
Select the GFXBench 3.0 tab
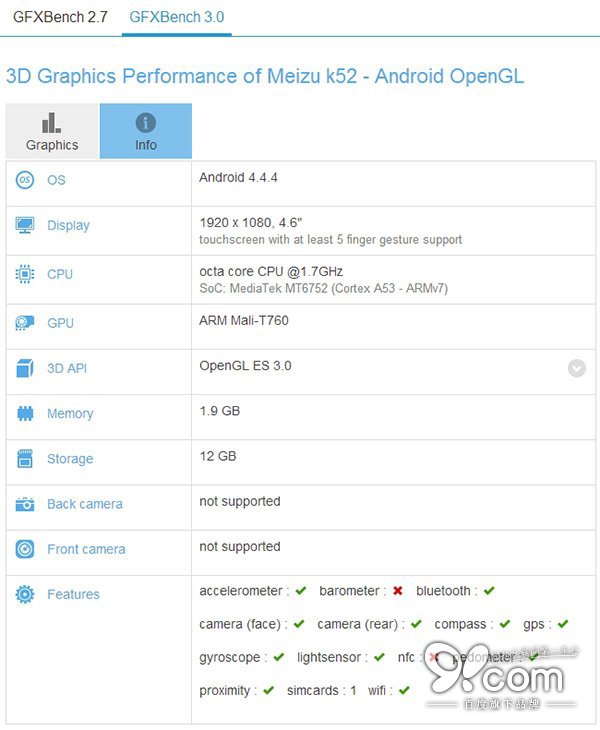(177, 17)
